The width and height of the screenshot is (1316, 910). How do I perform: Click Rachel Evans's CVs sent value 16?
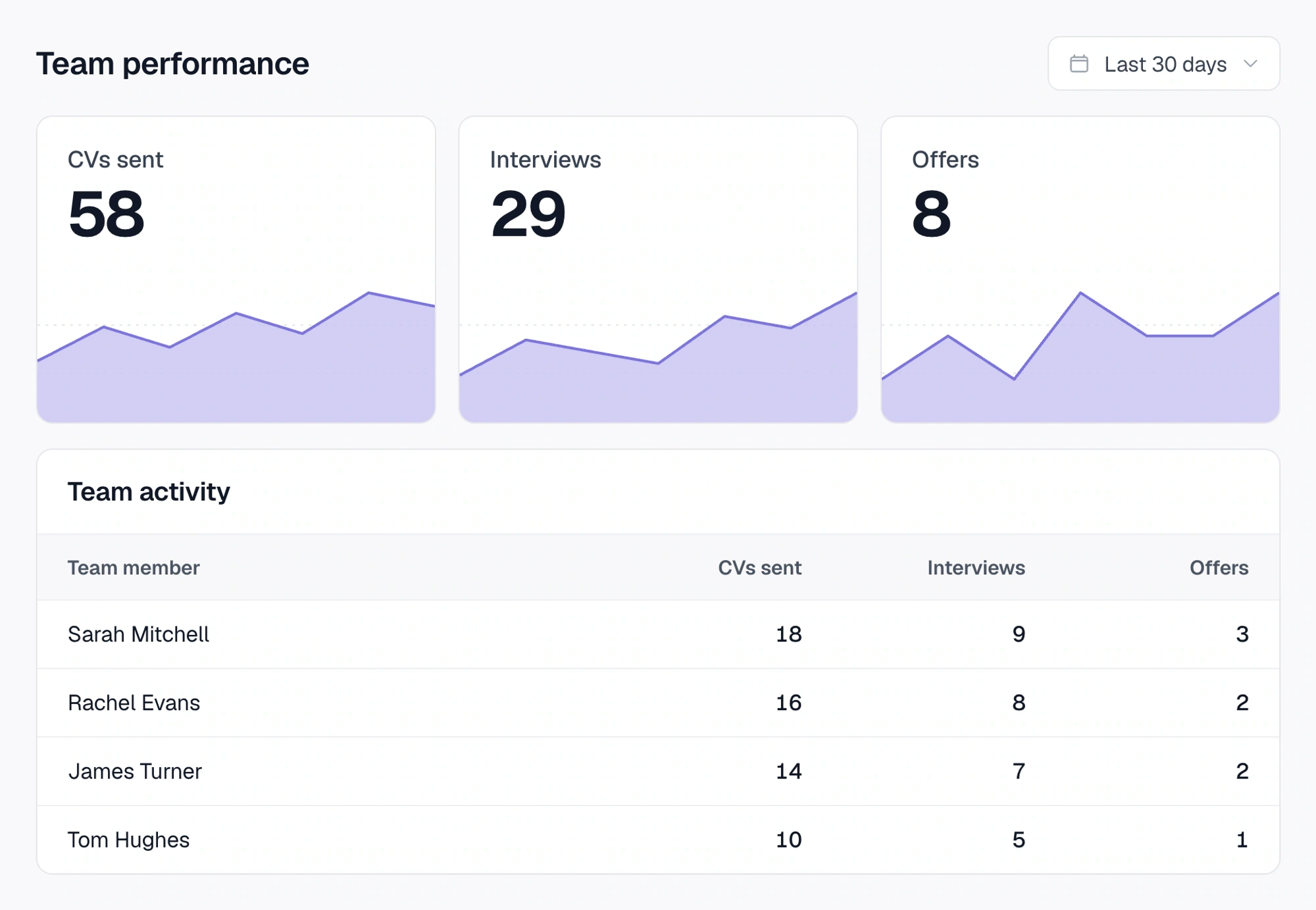[x=788, y=703]
